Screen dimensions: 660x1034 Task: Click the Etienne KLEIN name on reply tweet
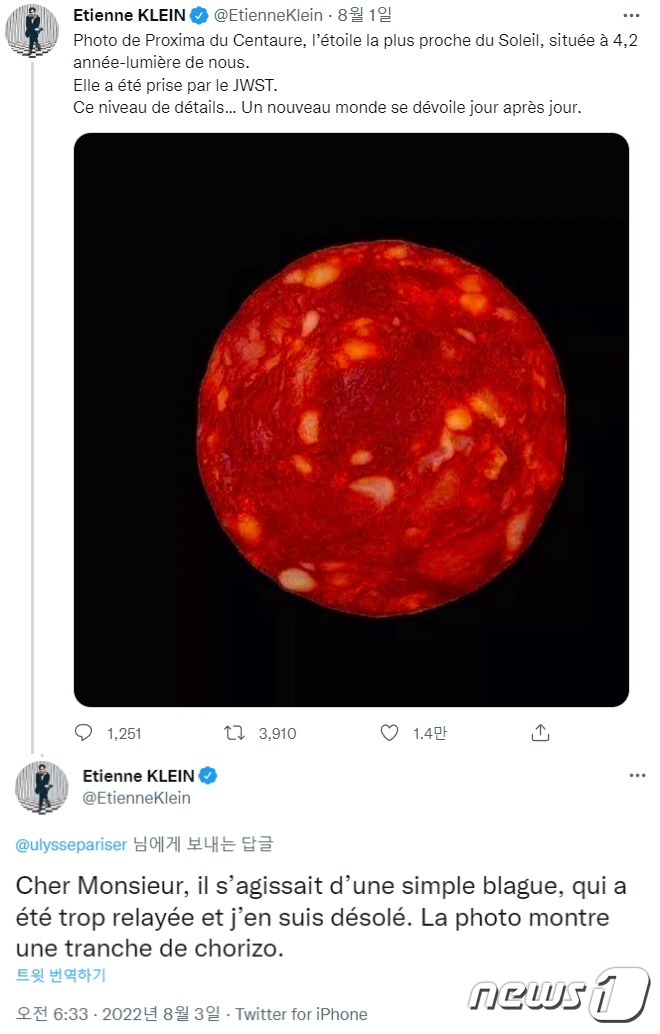click(x=138, y=776)
